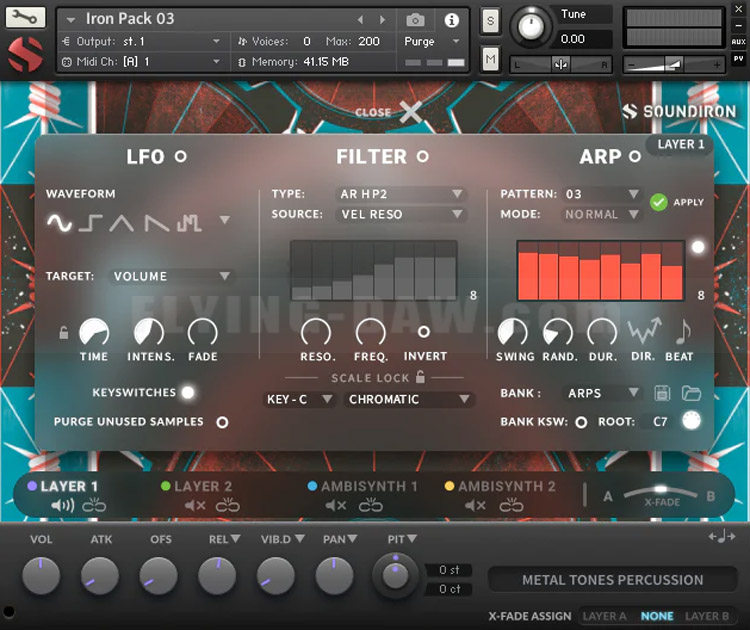Open the filter TYPE AR HP2 dropdown

[x=401, y=194]
